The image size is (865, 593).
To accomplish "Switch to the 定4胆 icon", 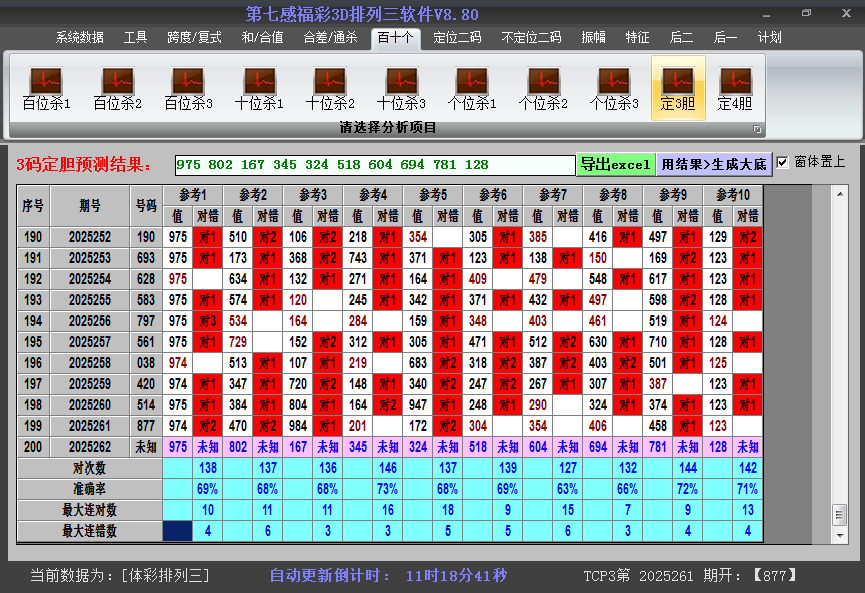I will tap(735, 88).
